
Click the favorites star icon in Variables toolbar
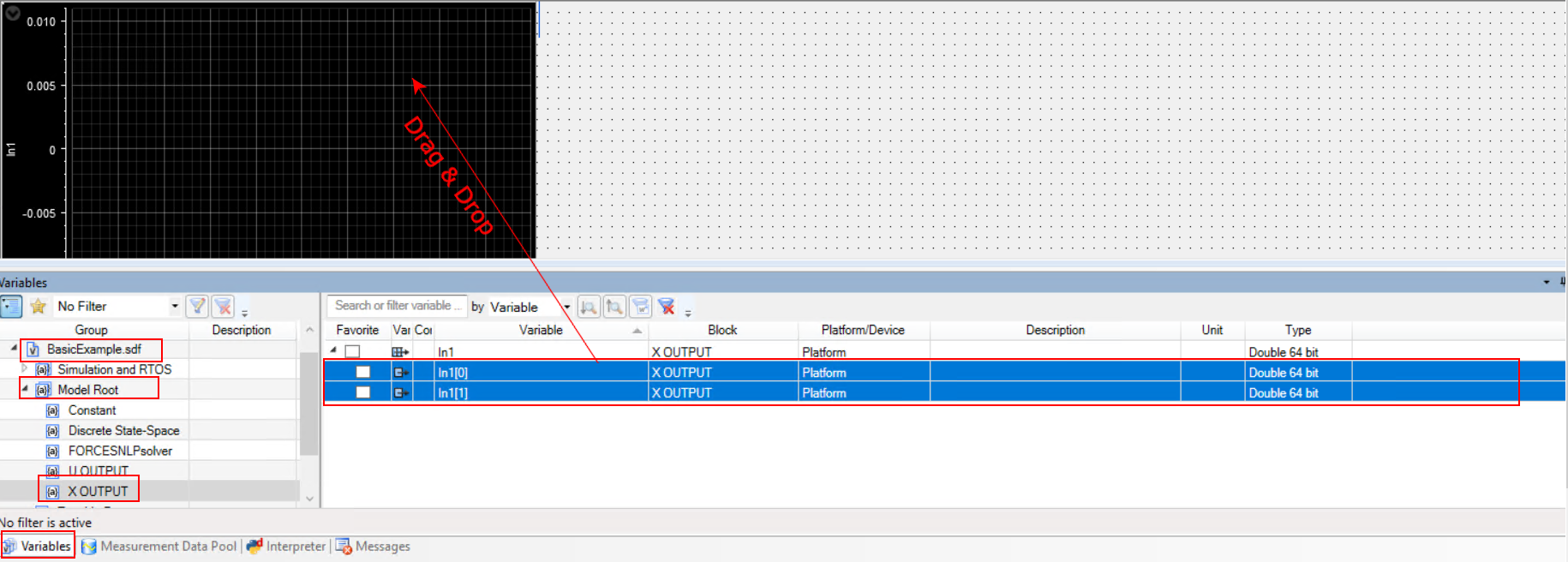38,307
